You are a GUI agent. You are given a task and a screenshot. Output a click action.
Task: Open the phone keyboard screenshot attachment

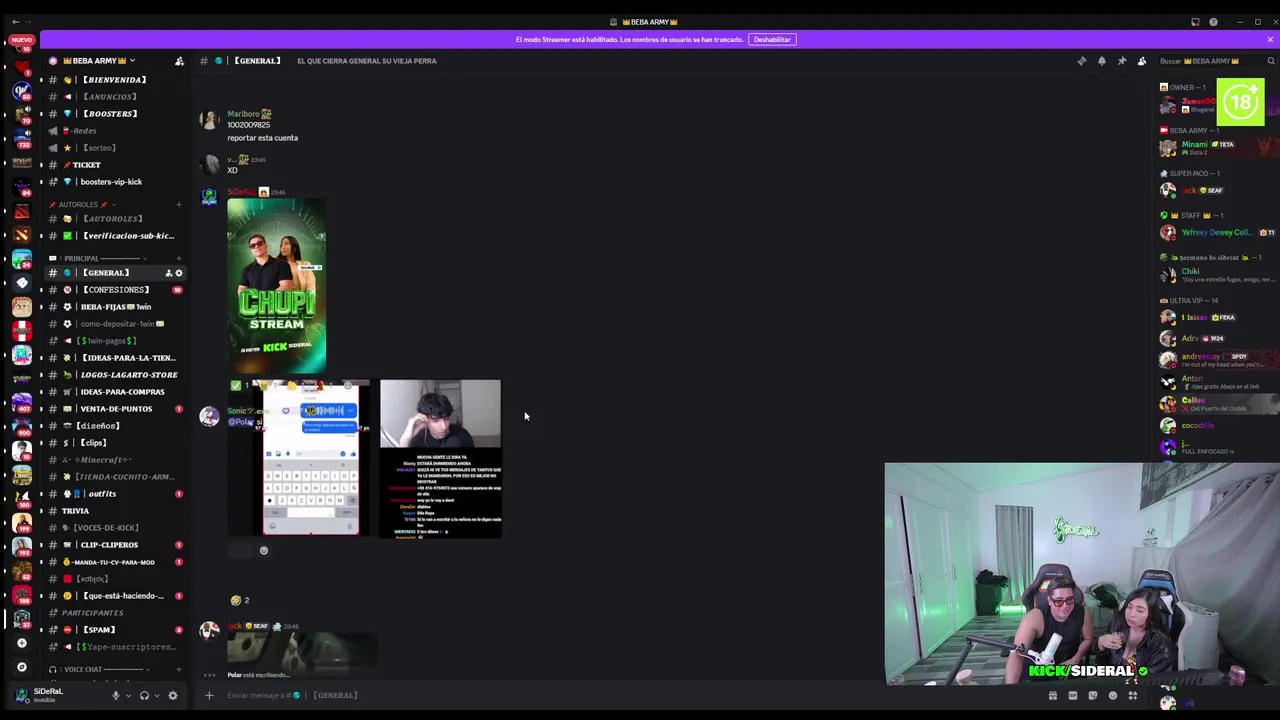311,459
